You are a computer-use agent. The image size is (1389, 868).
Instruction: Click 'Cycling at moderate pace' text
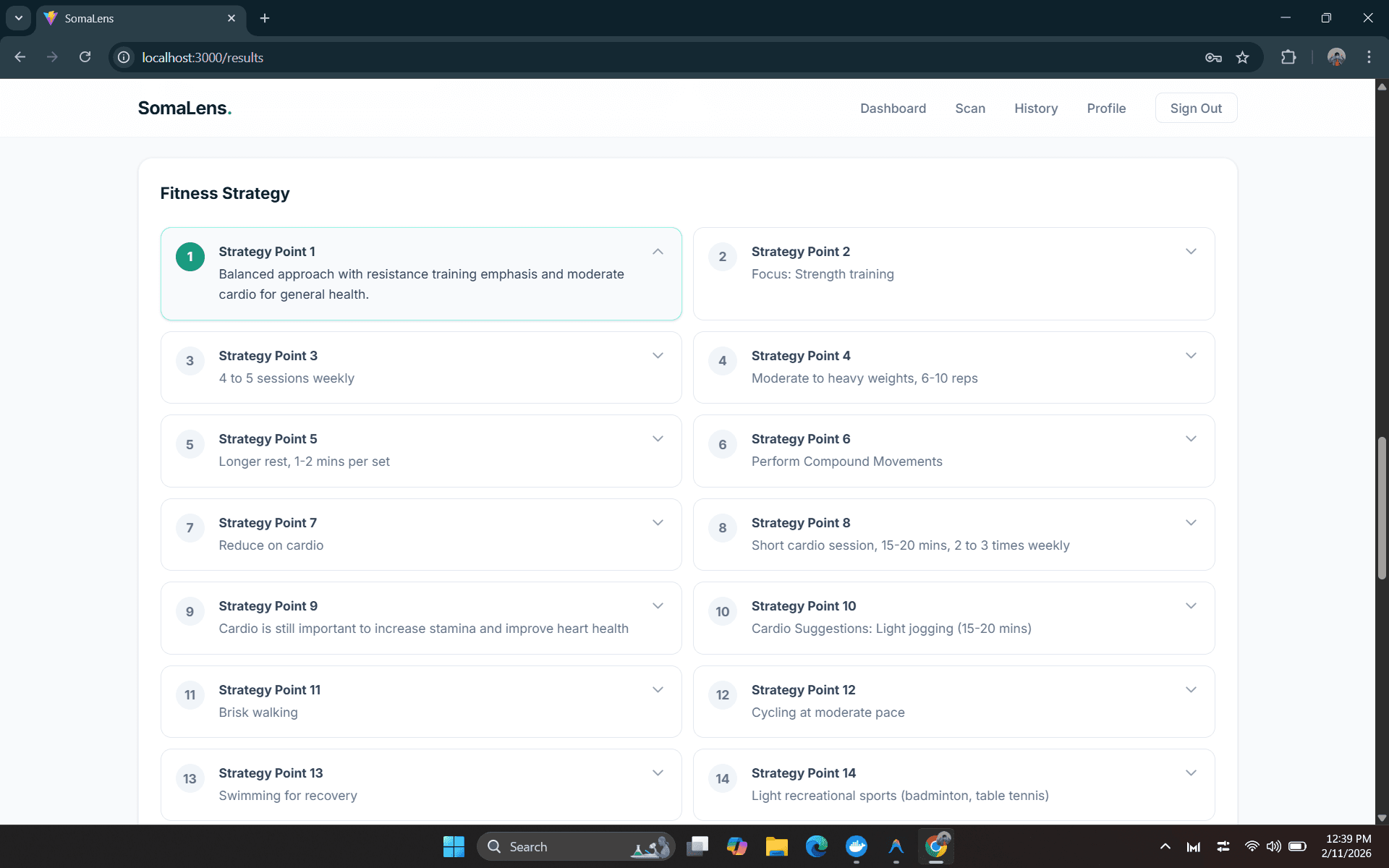(x=828, y=712)
